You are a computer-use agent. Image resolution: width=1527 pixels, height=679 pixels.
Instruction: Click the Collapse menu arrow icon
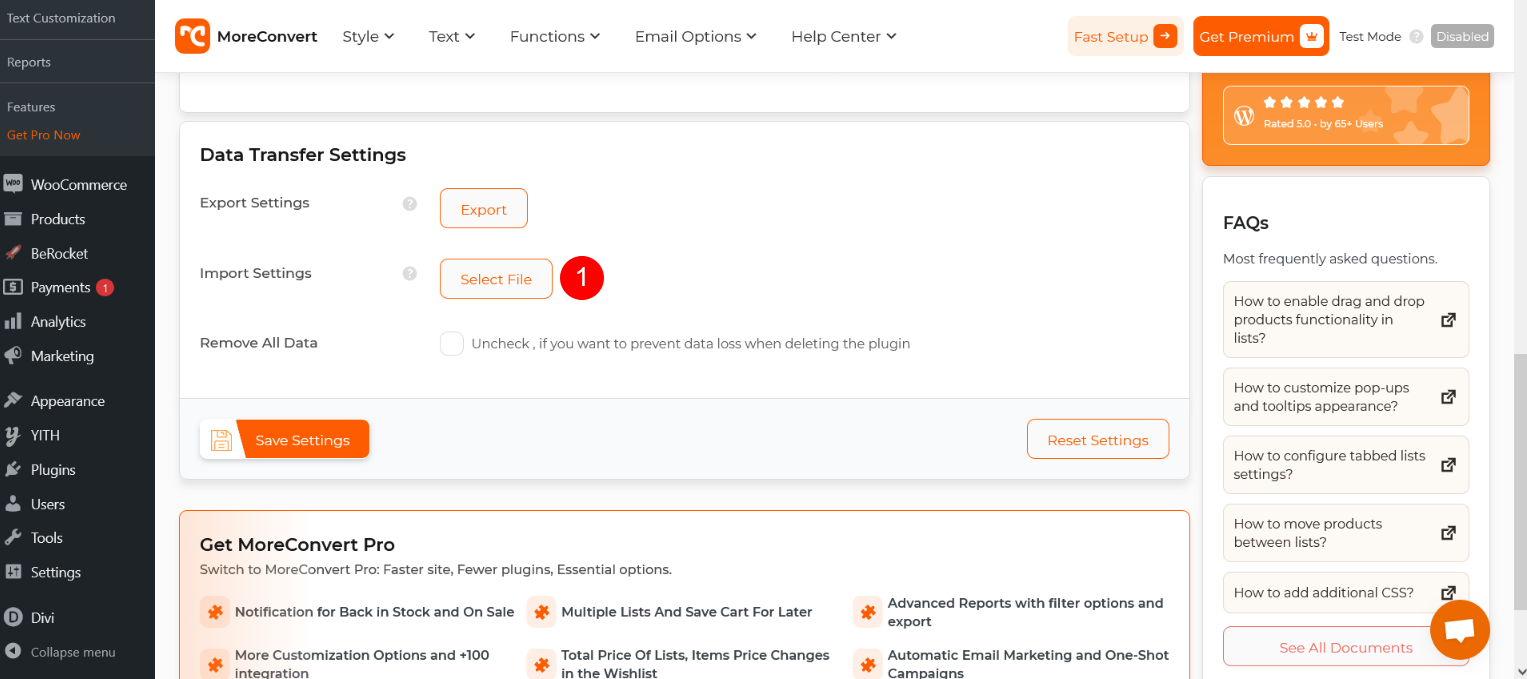point(13,652)
